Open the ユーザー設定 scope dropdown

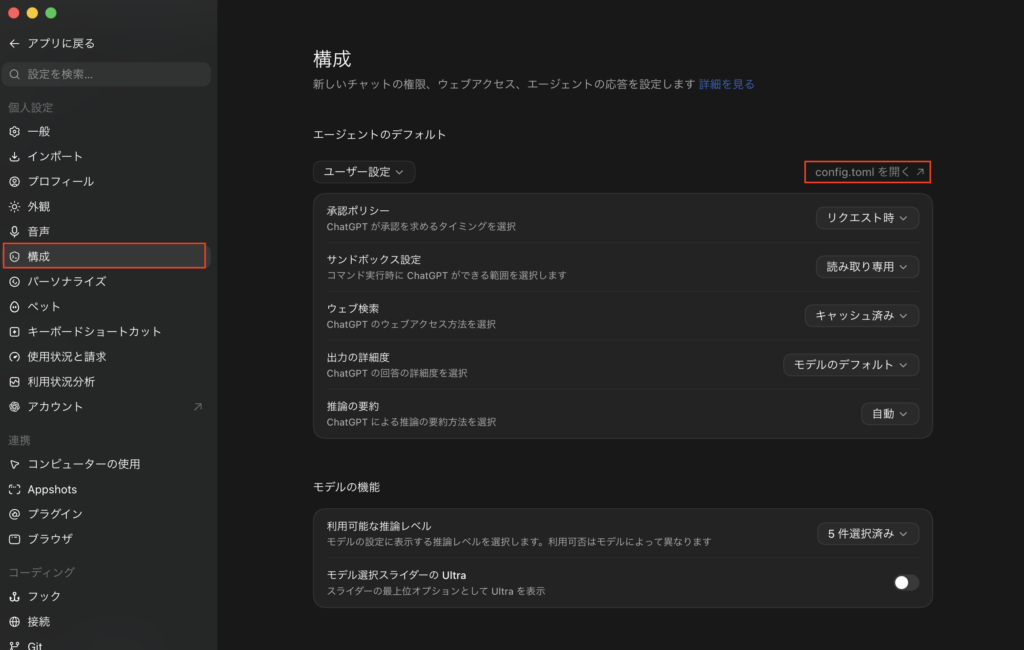tap(364, 172)
